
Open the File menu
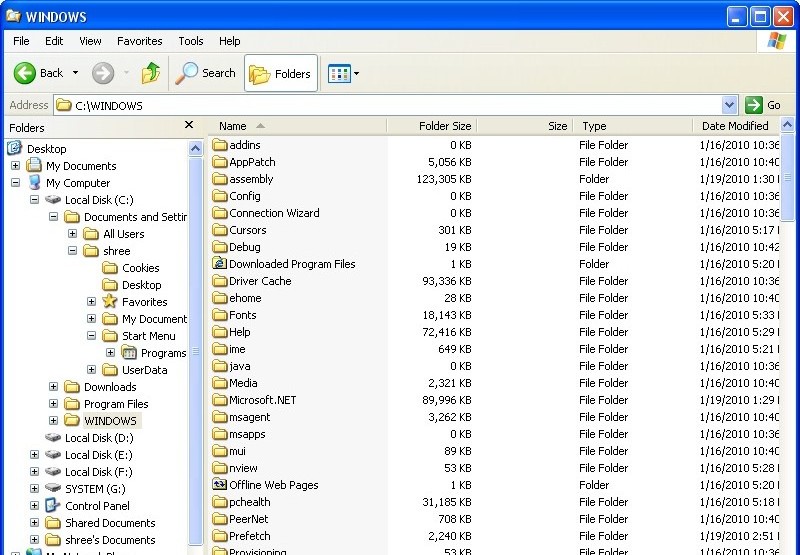pyautogui.click(x=21, y=41)
